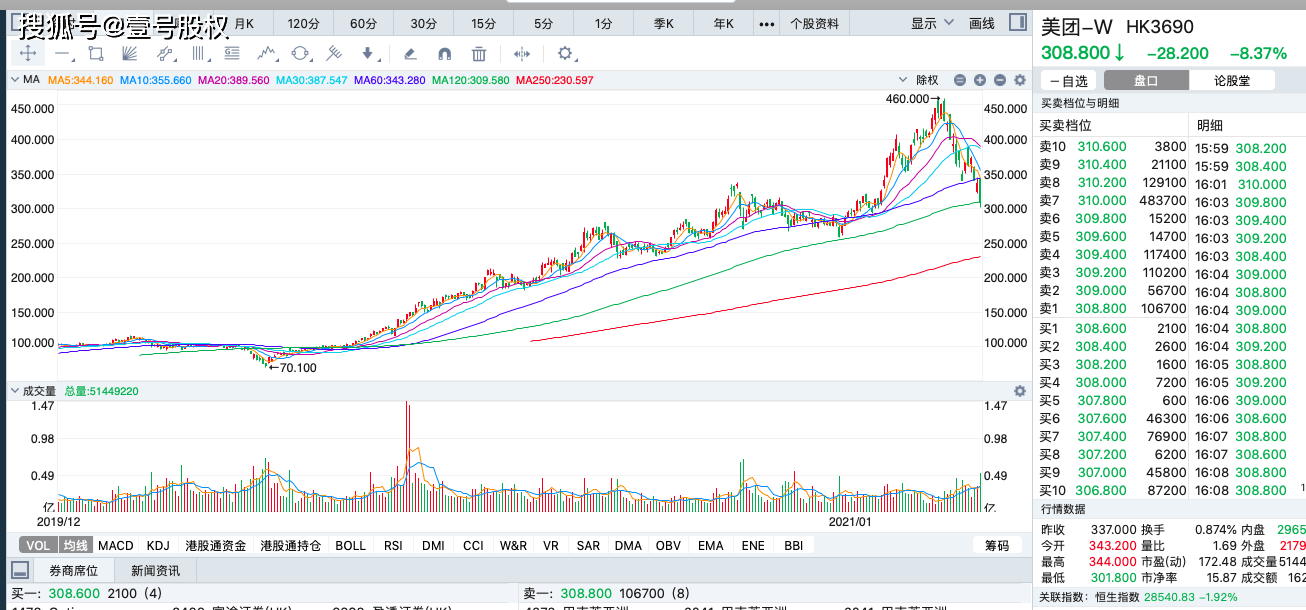Open the 个股资料 stock info tab

(815, 23)
